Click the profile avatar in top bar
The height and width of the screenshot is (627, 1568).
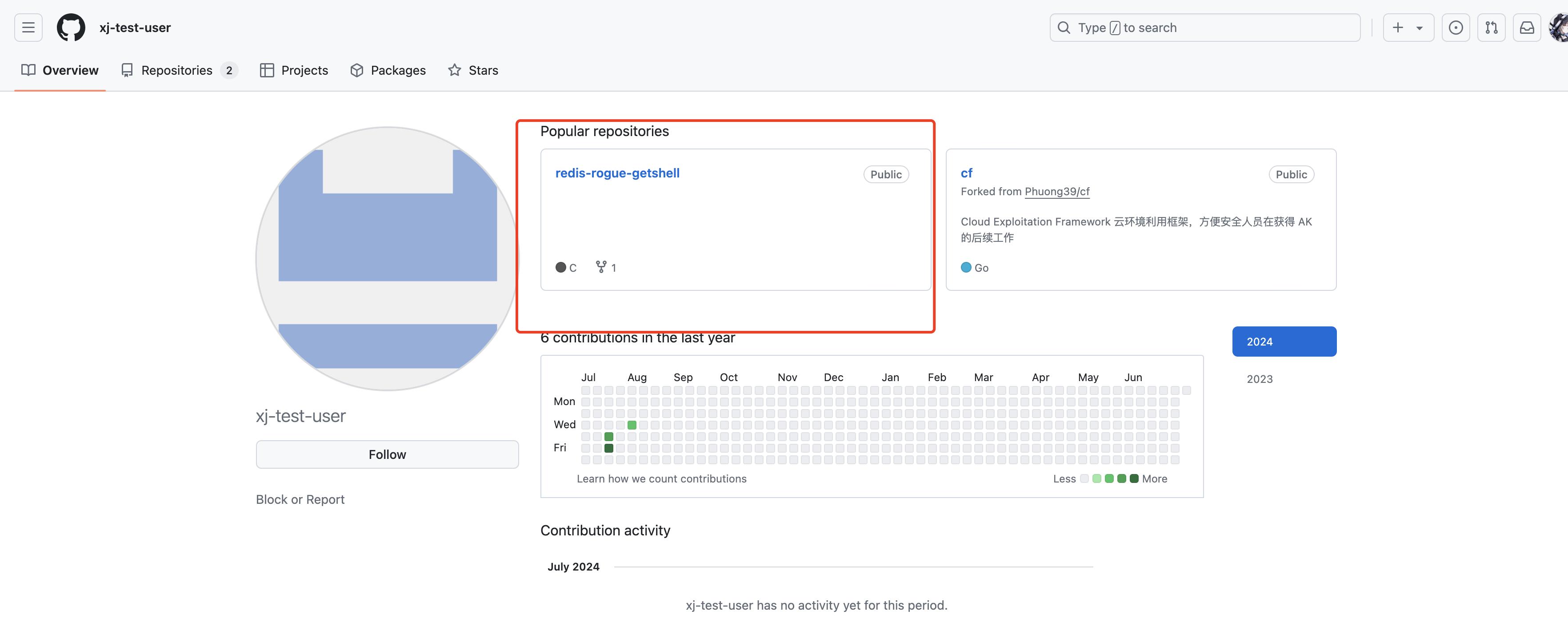1560,28
